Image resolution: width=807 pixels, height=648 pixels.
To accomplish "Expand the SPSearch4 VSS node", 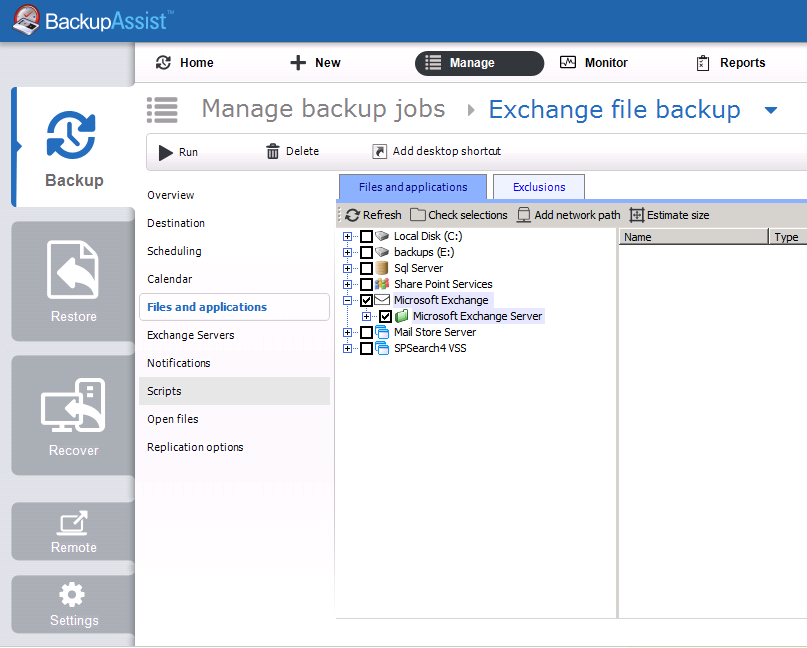I will (x=347, y=348).
